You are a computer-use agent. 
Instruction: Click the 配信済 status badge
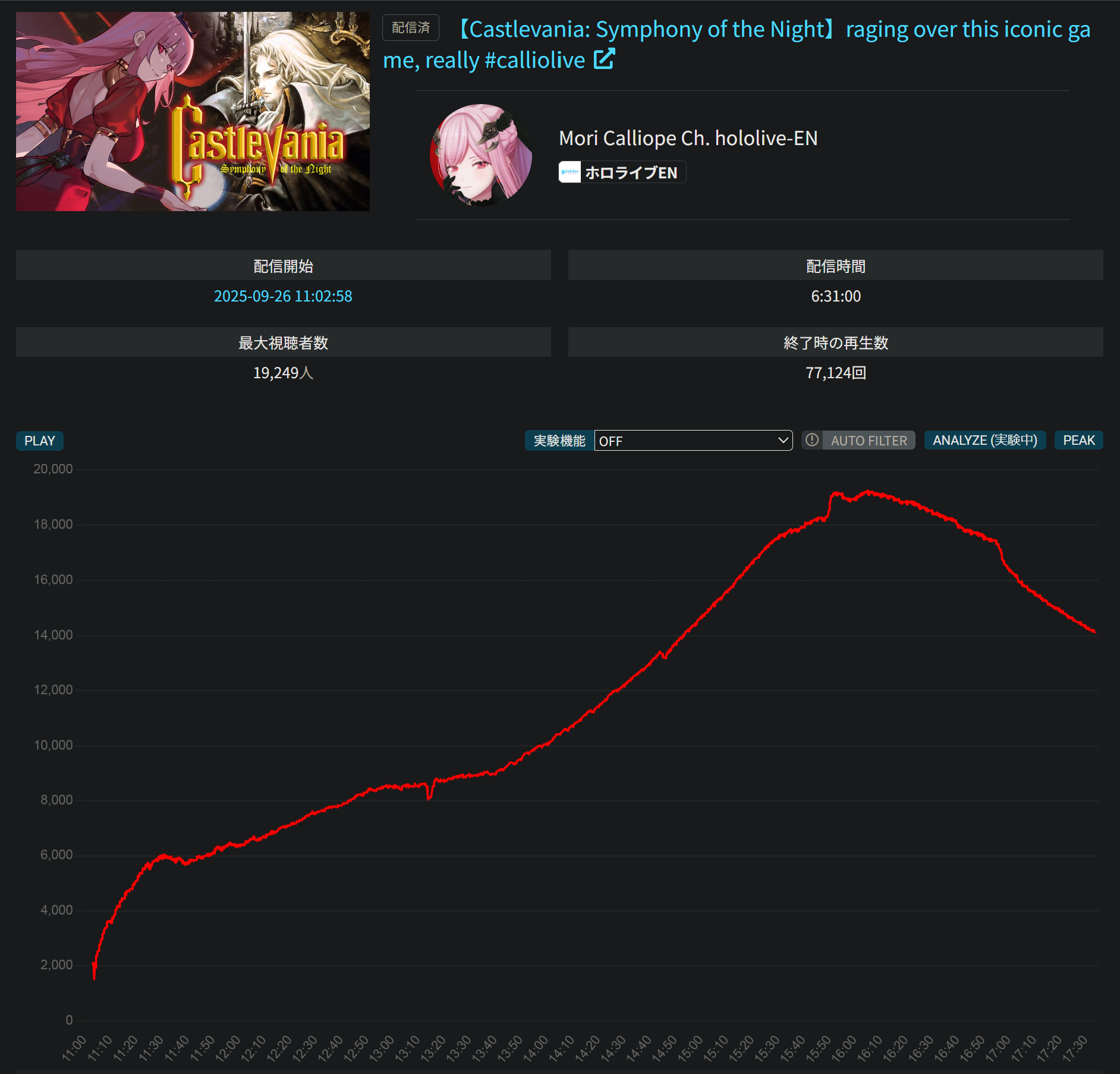[x=411, y=27]
